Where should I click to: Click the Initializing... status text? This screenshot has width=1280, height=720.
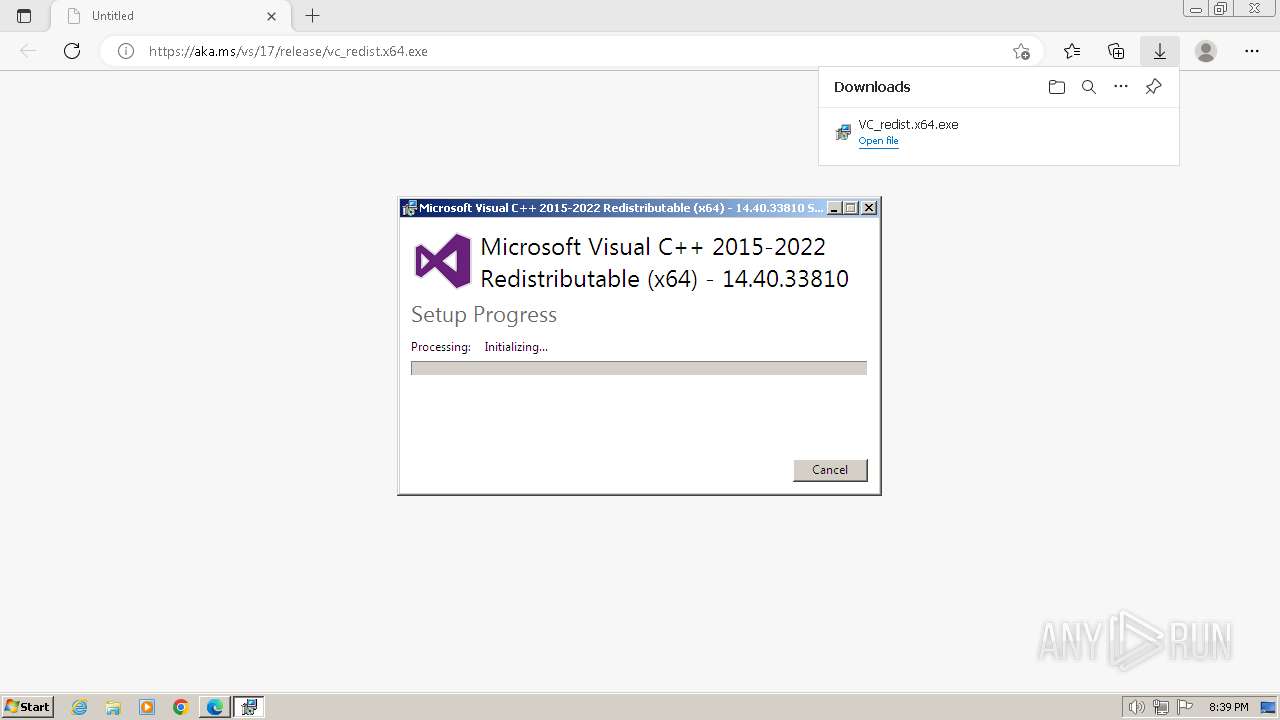[516, 347]
